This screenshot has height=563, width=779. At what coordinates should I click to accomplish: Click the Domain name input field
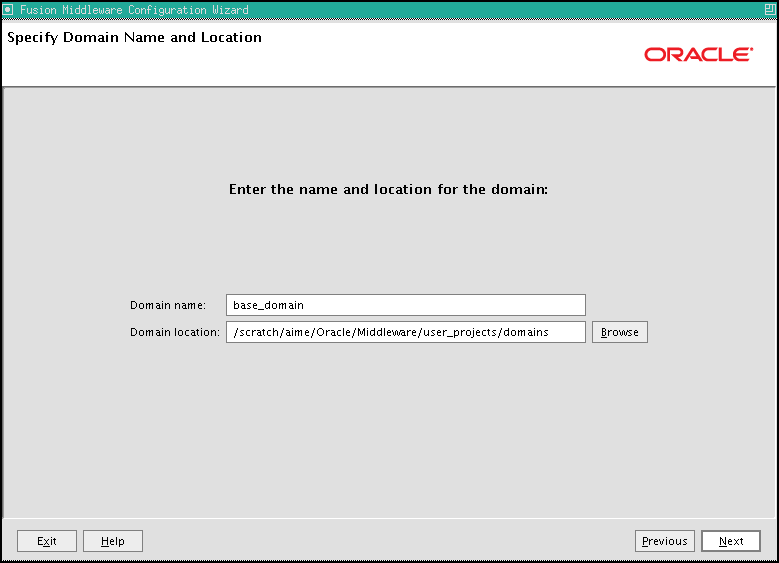point(405,305)
